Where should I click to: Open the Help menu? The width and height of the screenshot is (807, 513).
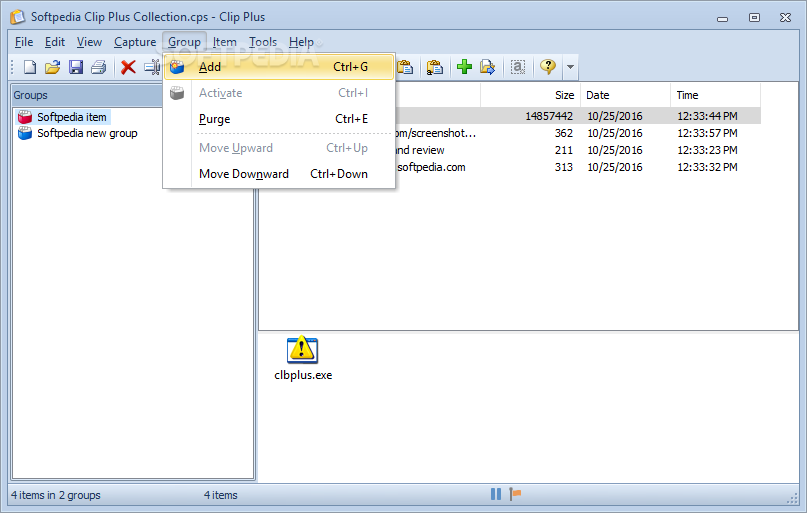tap(301, 42)
